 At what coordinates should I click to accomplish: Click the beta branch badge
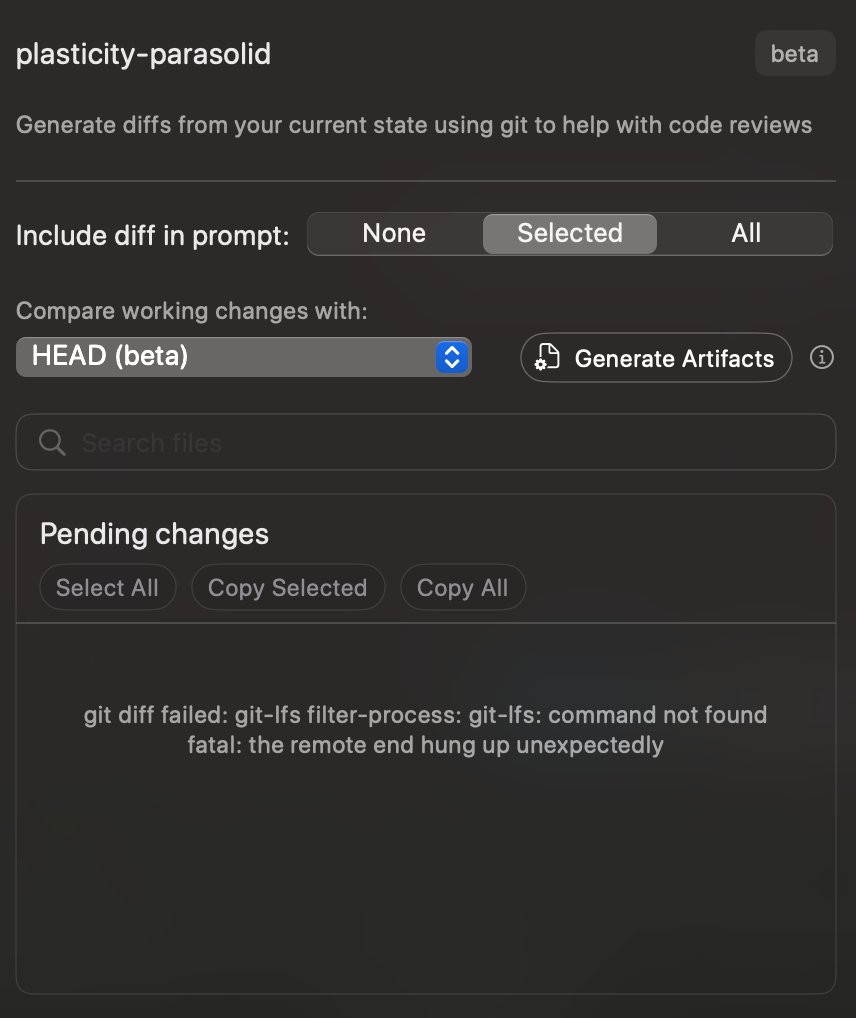(794, 53)
